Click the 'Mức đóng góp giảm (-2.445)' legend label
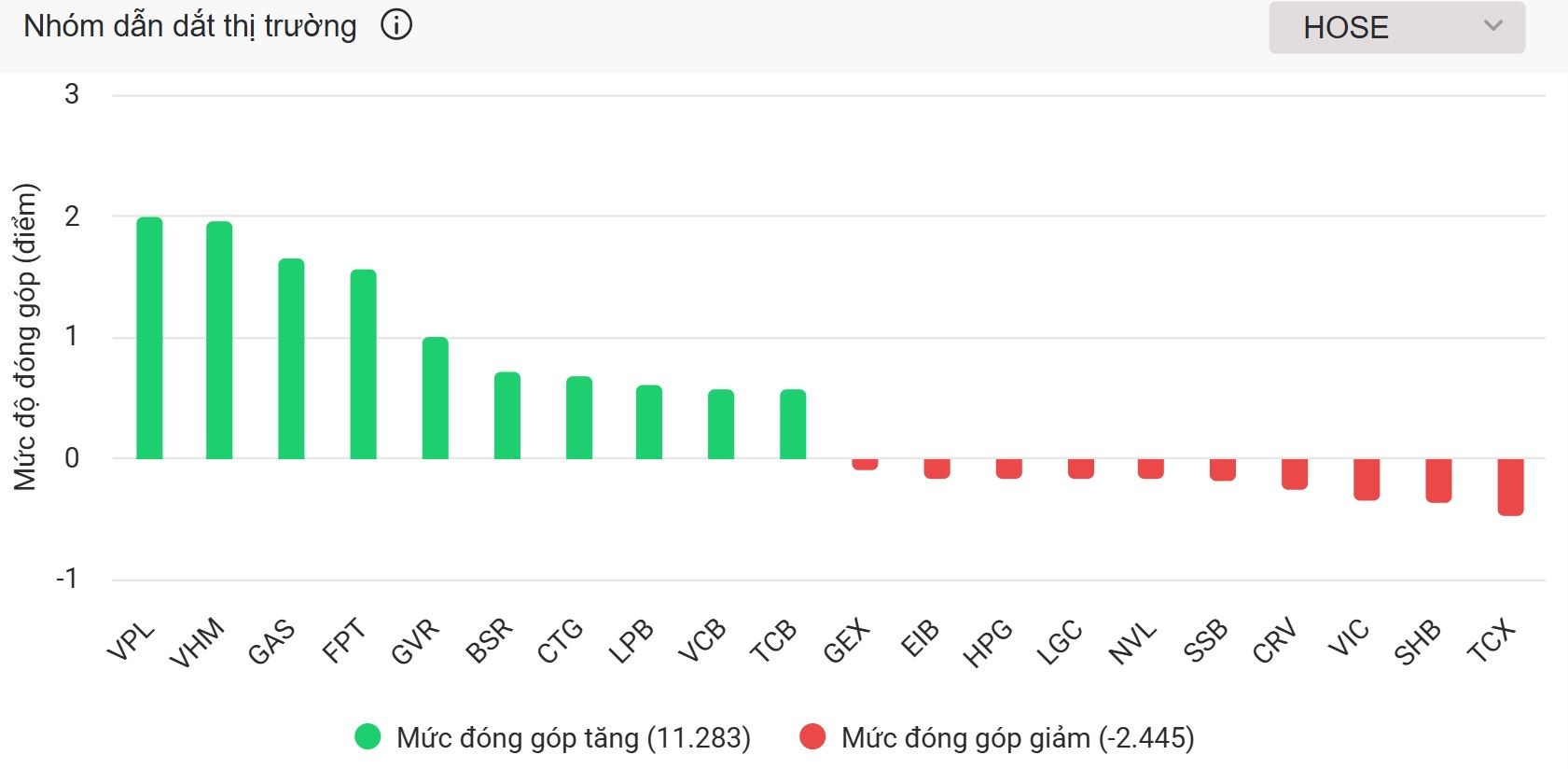This screenshot has width=1568, height=769. (1017, 737)
